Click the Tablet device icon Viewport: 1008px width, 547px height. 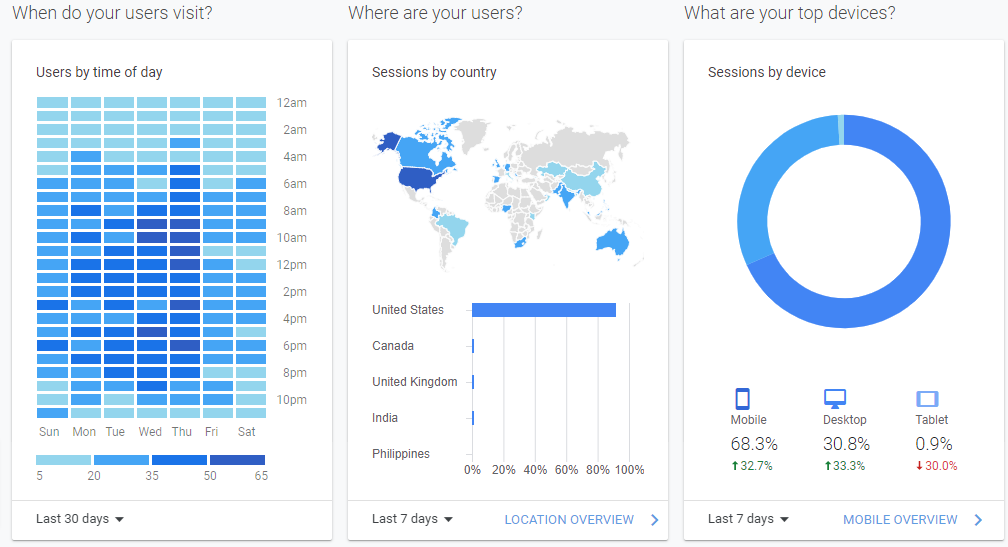pyautogui.click(x=927, y=399)
